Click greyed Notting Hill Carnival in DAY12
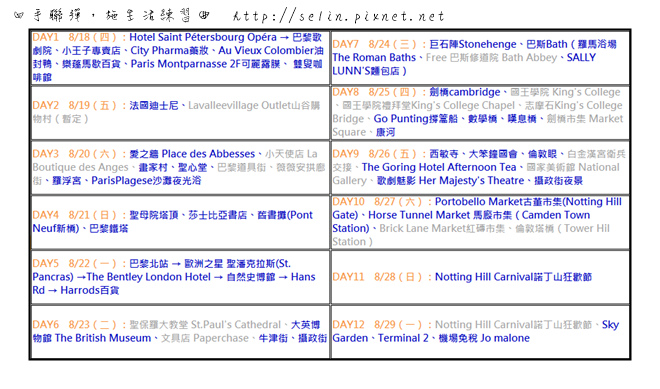Image resolution: width=660 pixels, height=389 pixels. [x=484, y=325]
